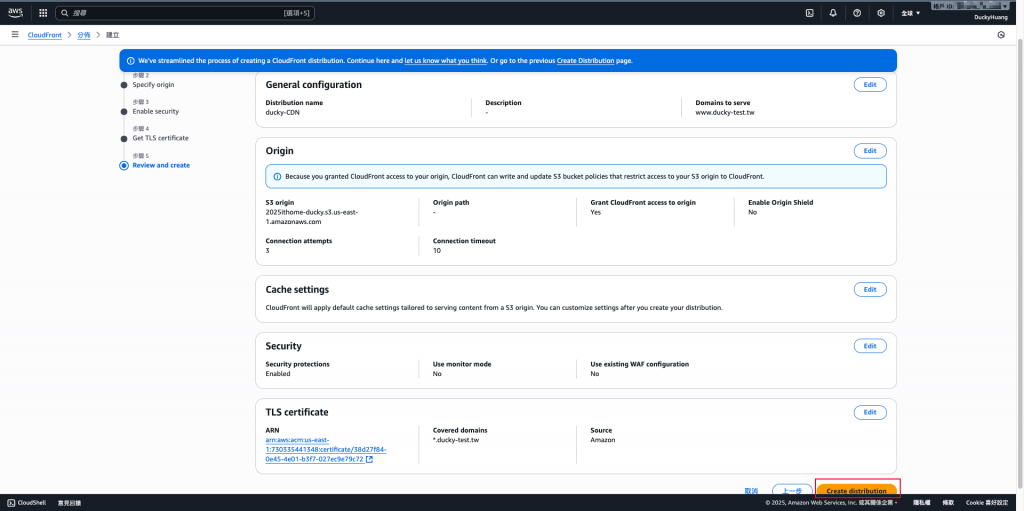Jump to Enable security step
Image resolution: width=1024 pixels, height=511 pixels.
tap(155, 111)
